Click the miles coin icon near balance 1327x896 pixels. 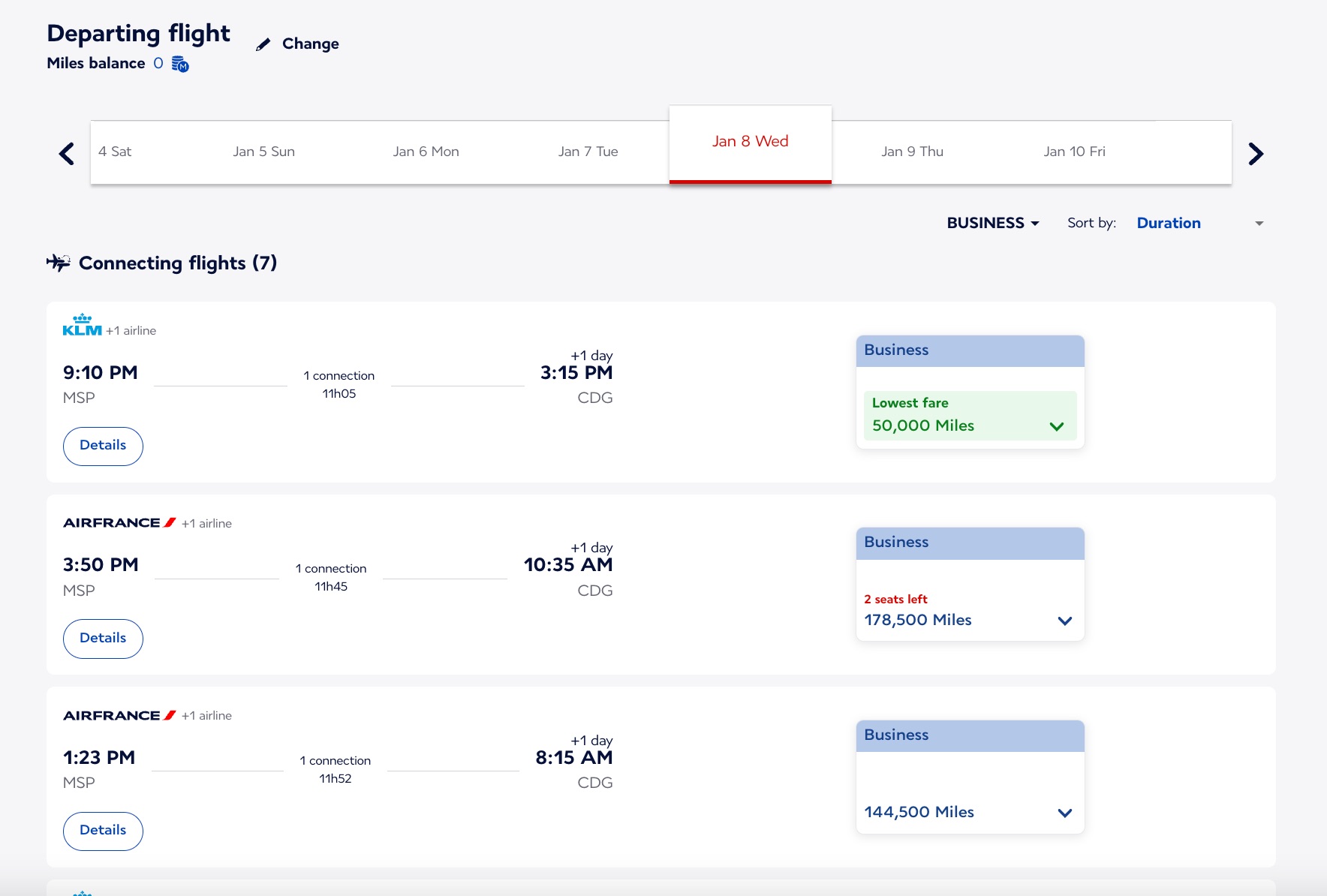[180, 65]
